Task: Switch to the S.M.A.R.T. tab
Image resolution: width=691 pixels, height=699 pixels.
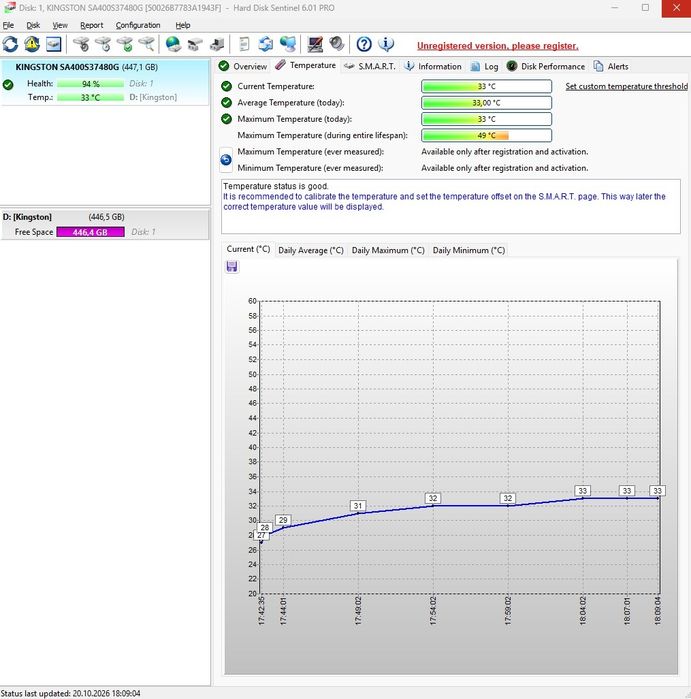Action: (x=370, y=66)
